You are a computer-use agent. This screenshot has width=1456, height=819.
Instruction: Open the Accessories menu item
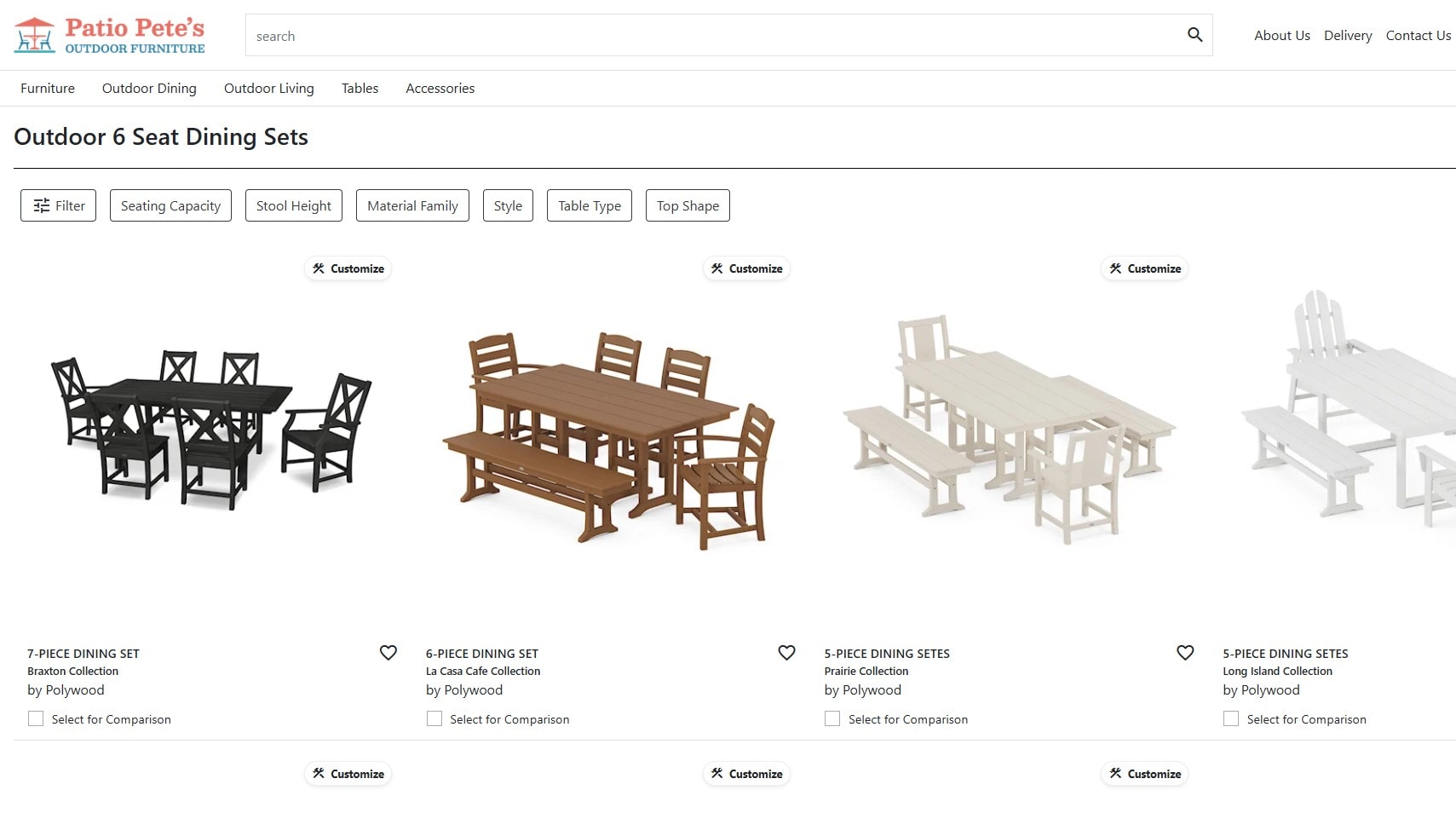tap(440, 89)
